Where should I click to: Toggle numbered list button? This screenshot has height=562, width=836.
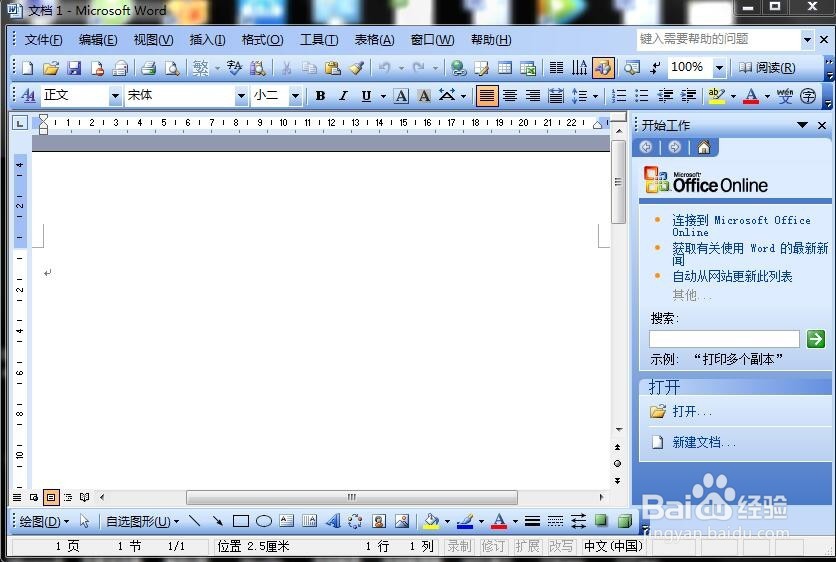click(618, 96)
